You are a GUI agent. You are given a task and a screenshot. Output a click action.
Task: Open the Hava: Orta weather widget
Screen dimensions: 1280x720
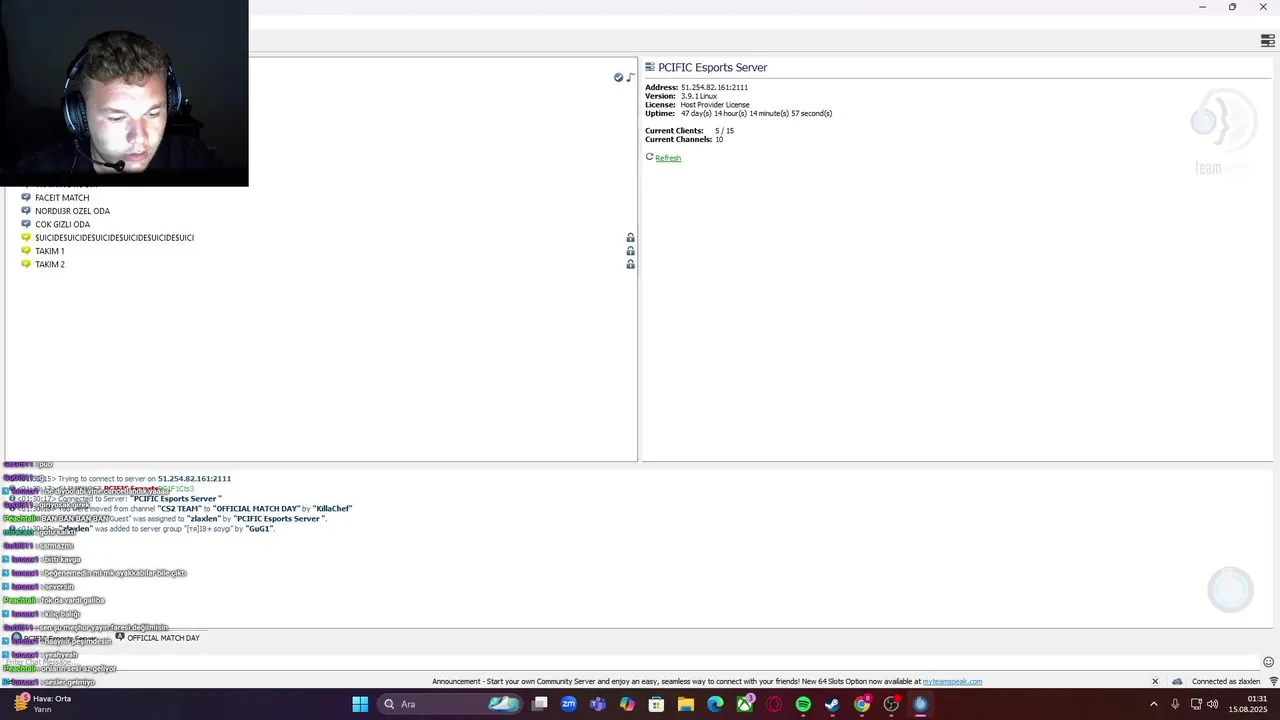point(44,704)
